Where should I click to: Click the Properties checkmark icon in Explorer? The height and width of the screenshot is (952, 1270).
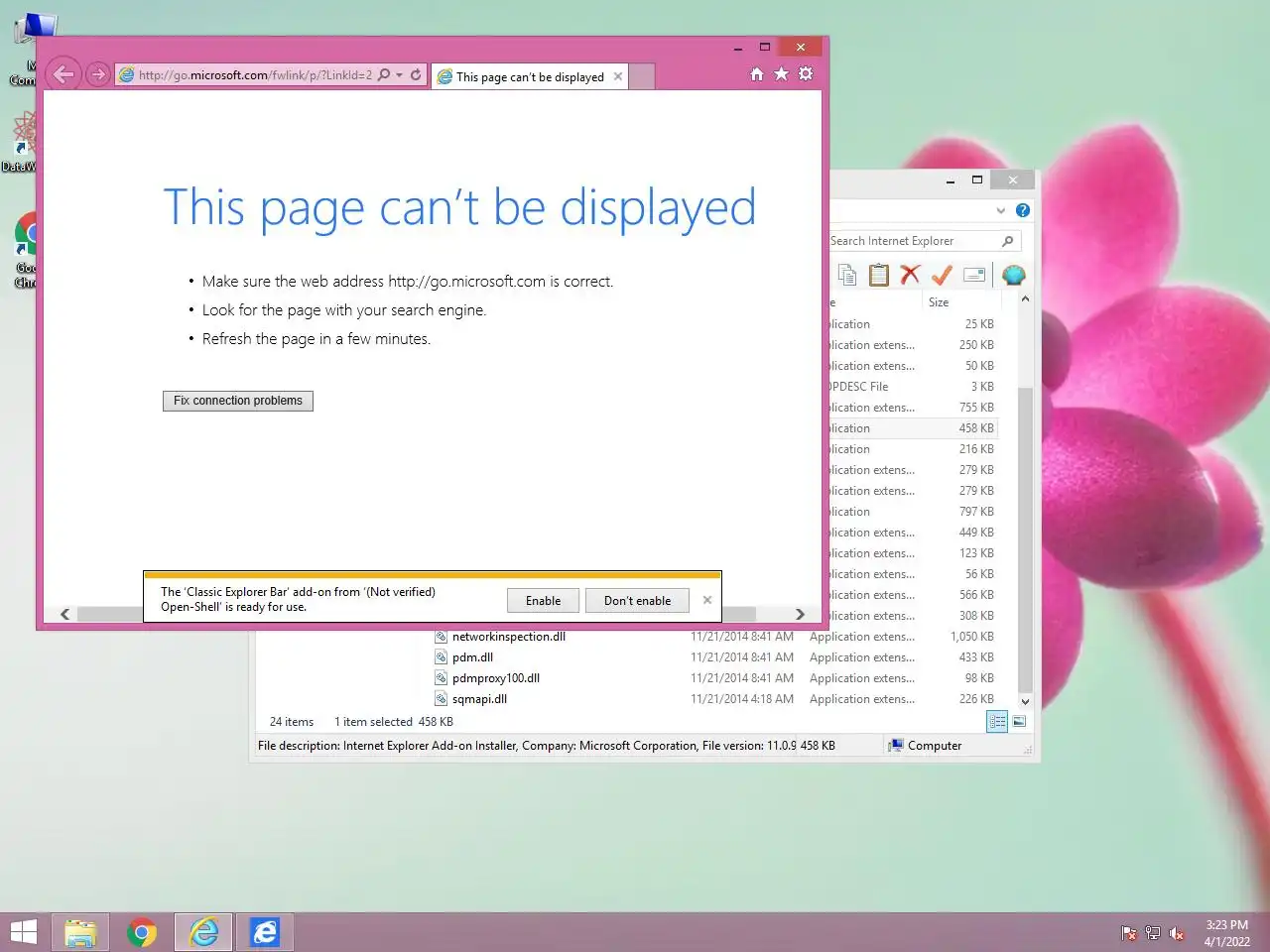(942, 275)
